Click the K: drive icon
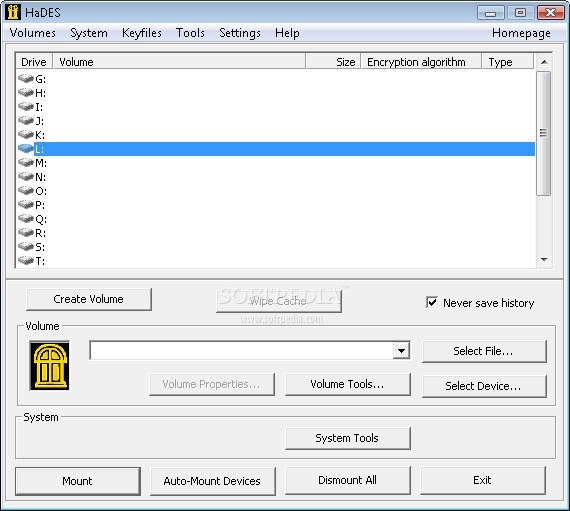 [26, 134]
